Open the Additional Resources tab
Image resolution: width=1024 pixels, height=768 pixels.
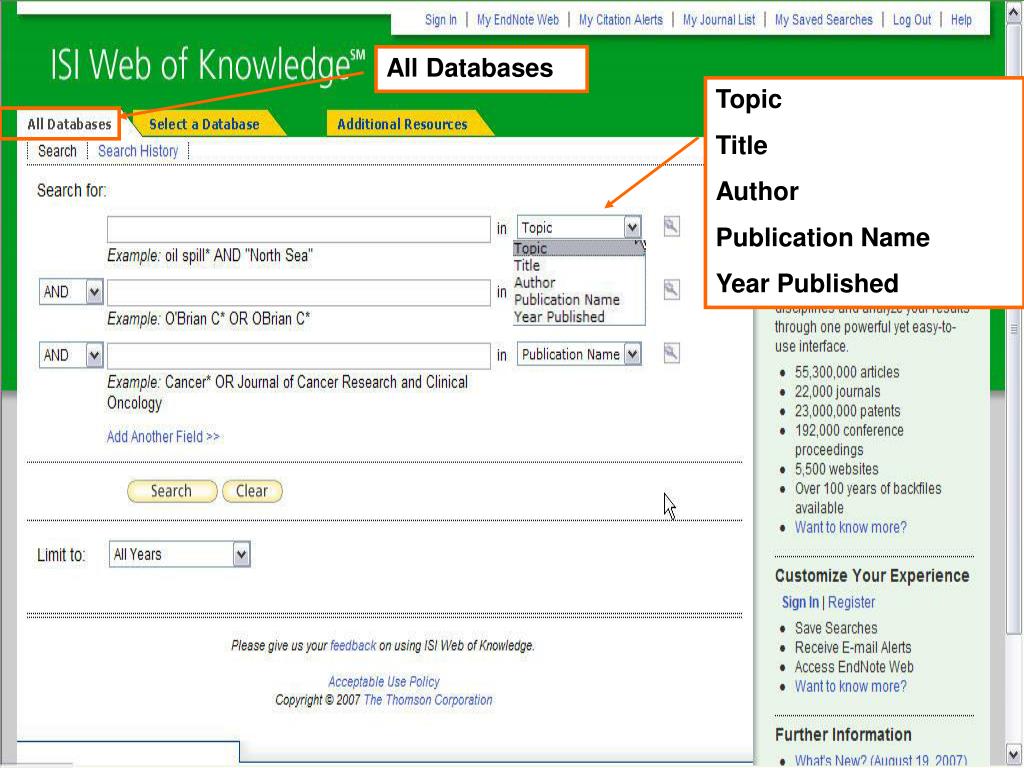coord(402,125)
